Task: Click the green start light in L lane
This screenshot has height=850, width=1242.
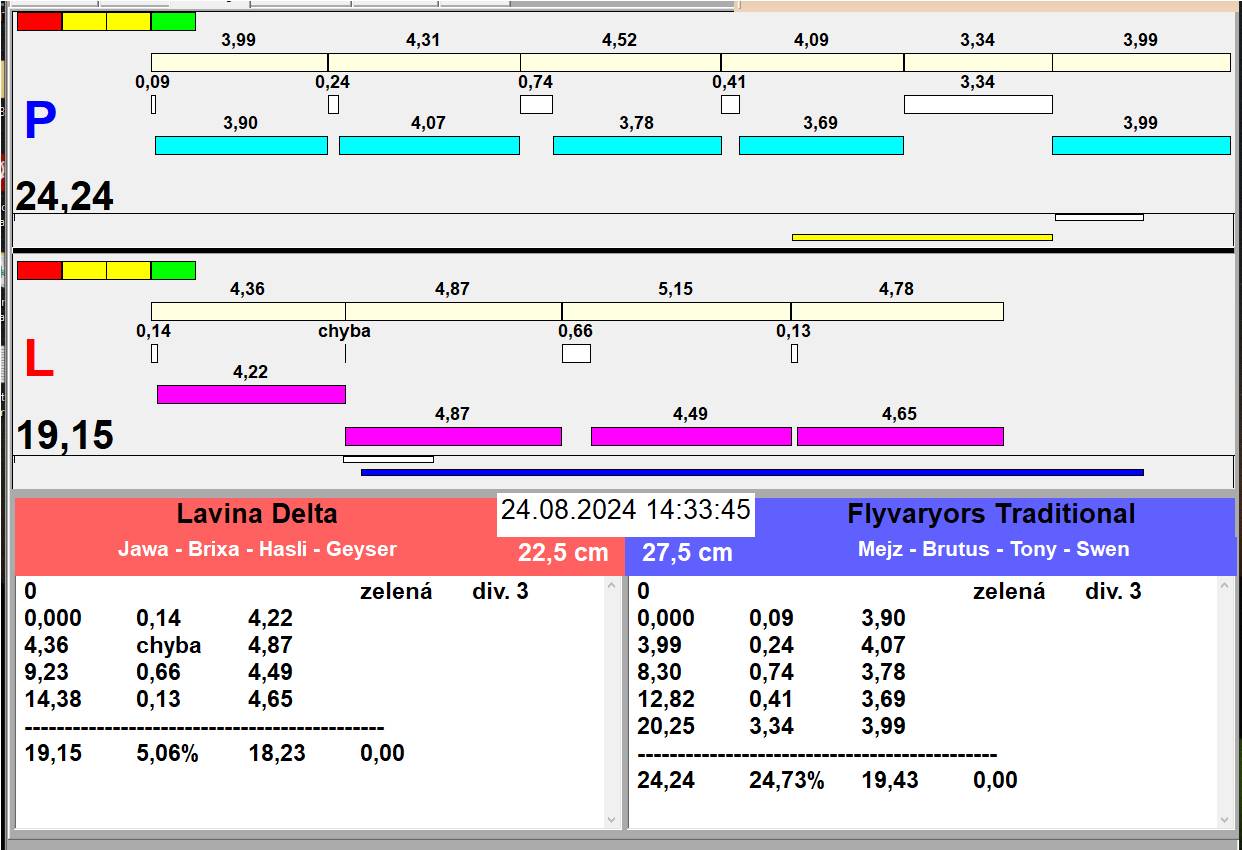Action: pos(173,271)
